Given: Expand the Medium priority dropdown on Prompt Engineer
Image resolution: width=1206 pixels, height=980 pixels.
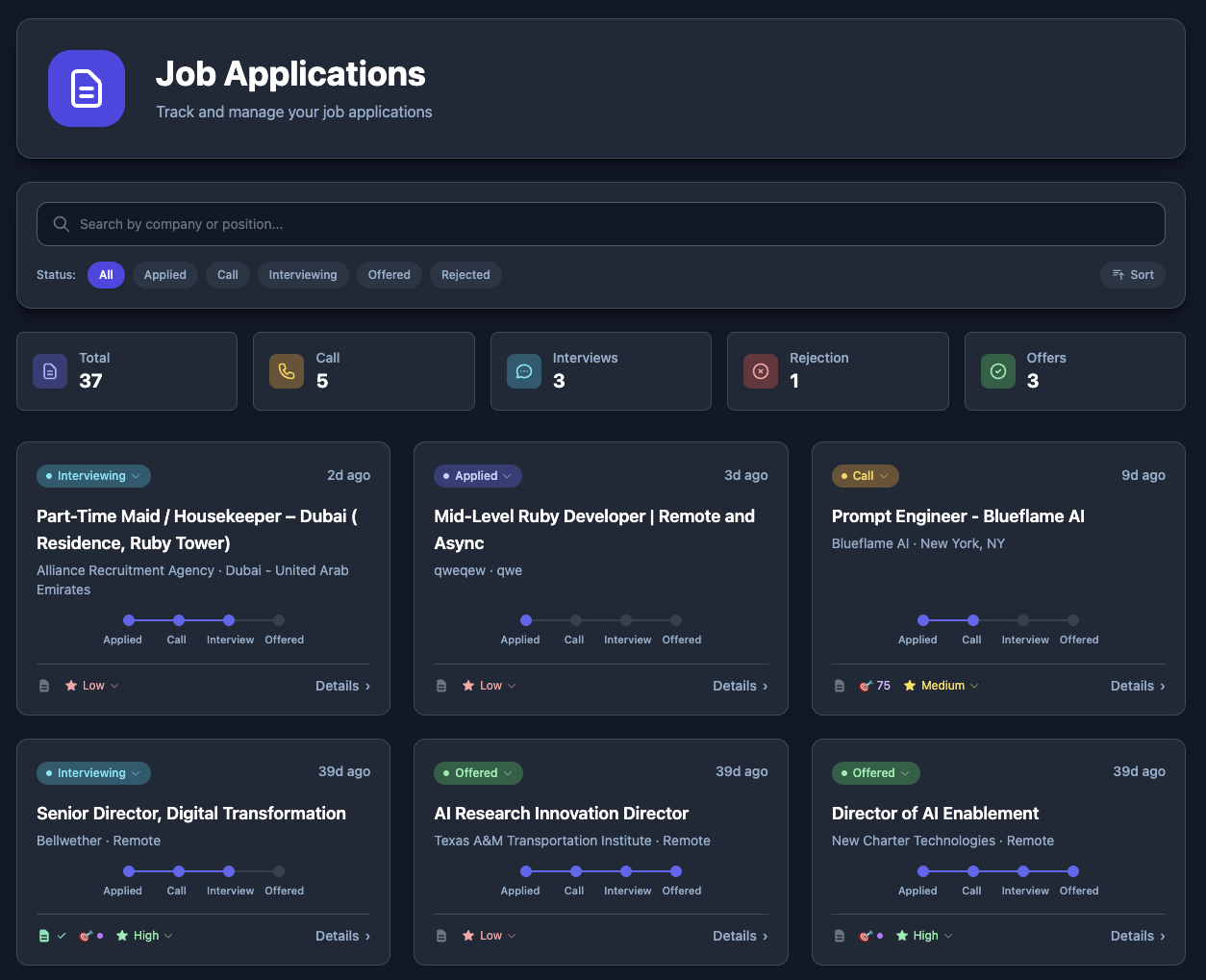Looking at the screenshot, I should 940,685.
